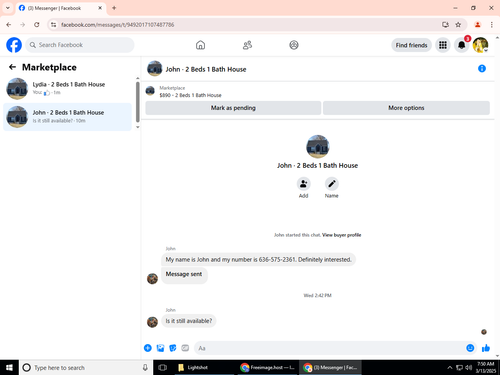
Task: Open the Home feed icon
Action: [200, 45]
